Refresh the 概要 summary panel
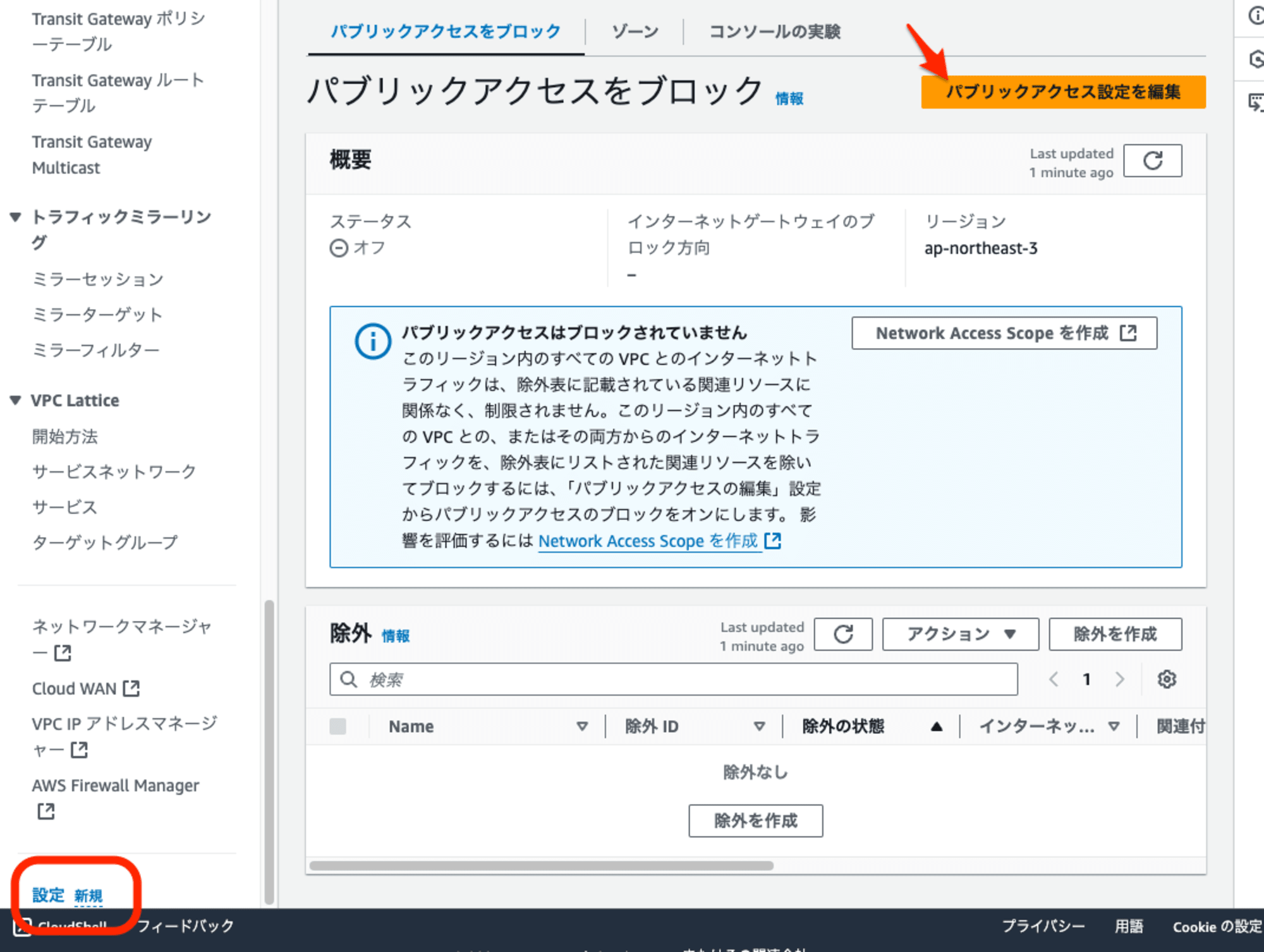 coord(1152,160)
